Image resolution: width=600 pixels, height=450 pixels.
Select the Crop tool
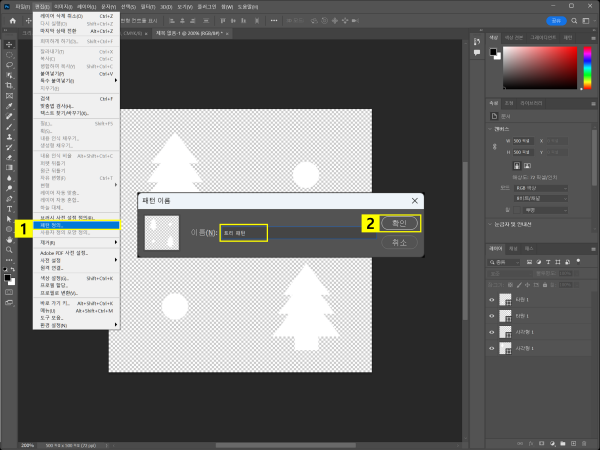pyautogui.click(x=9, y=85)
